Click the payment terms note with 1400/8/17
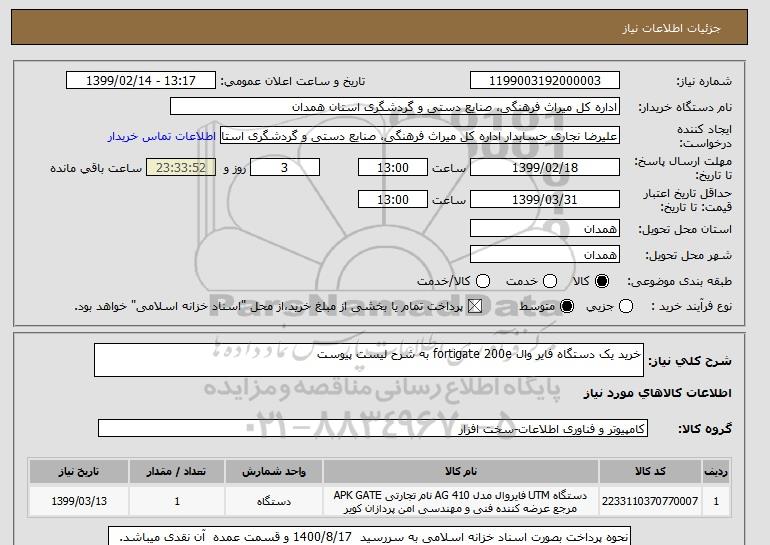Viewport: 770px width, 545px height. [x=369, y=537]
